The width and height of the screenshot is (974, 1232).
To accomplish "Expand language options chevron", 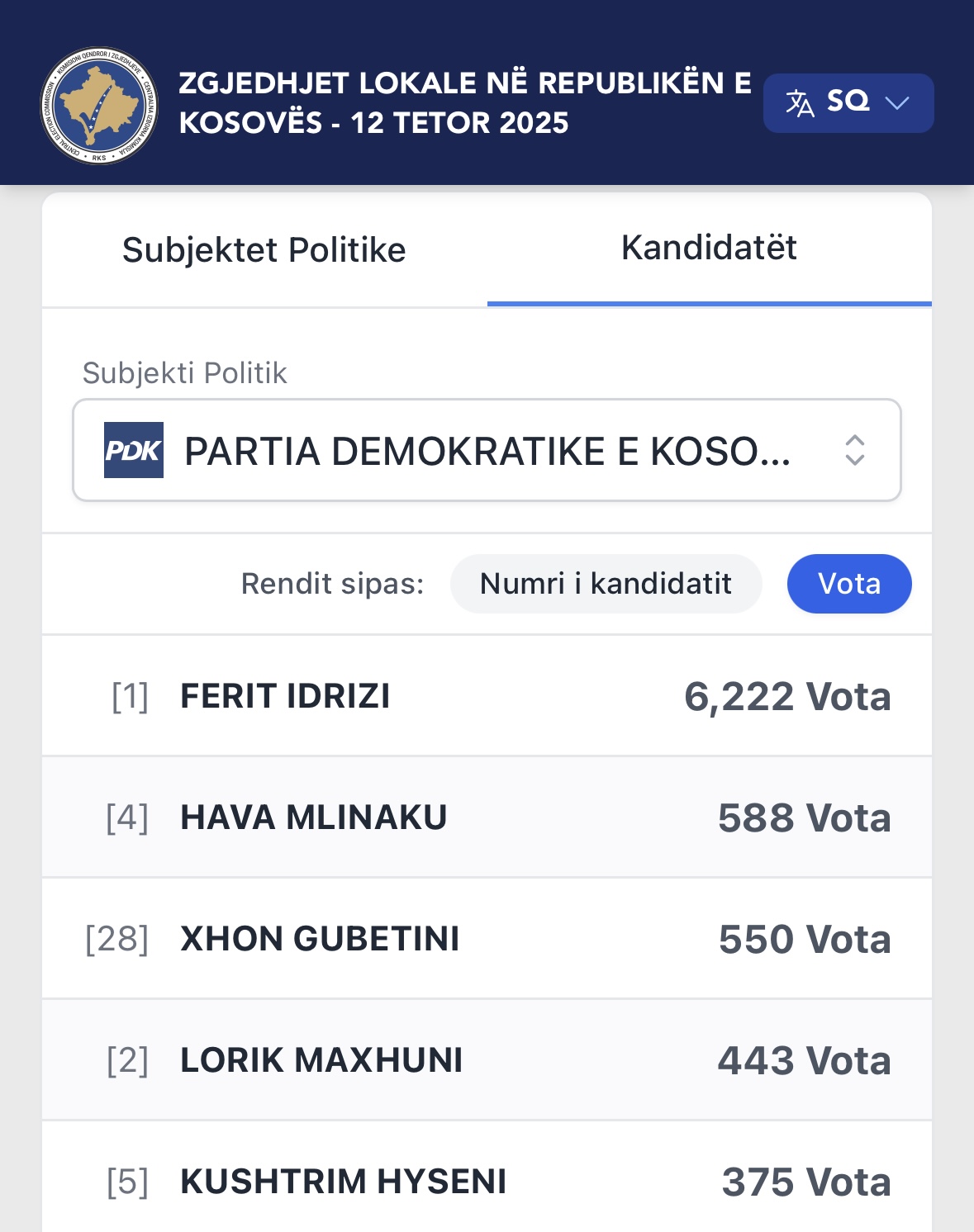I will click(896, 103).
